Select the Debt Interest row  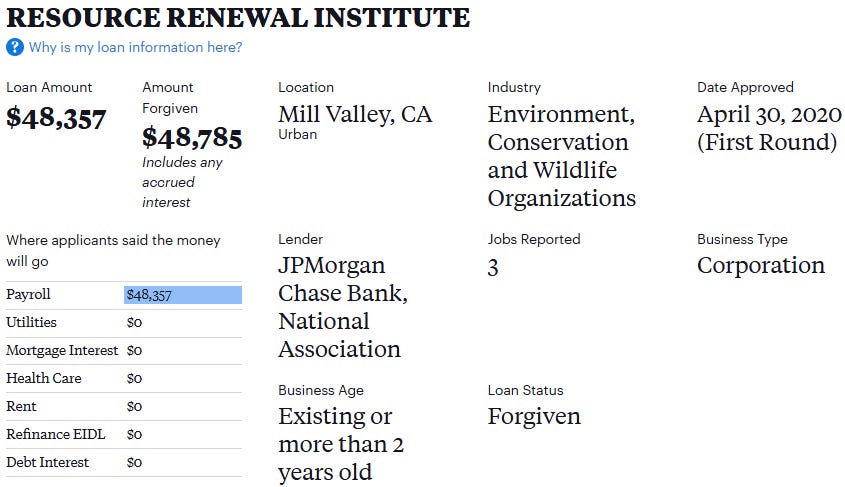tap(124, 462)
